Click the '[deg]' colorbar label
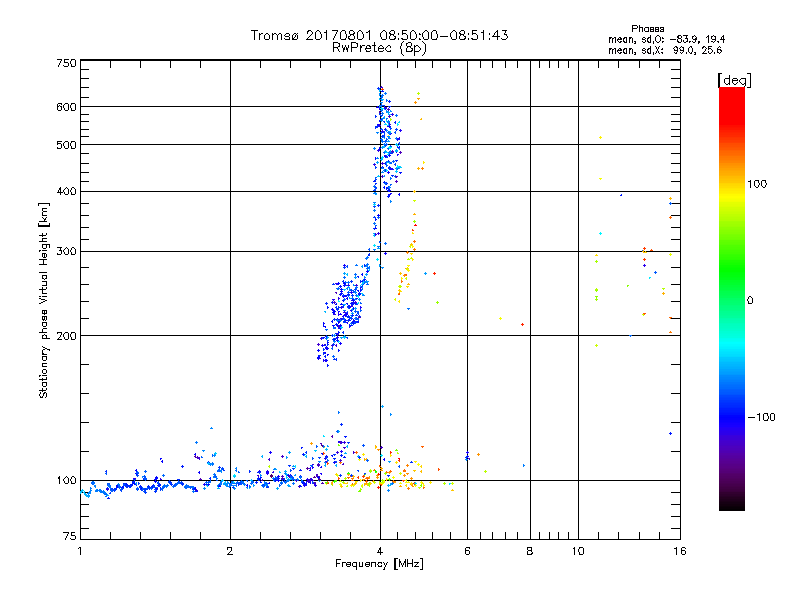800x600 pixels. tap(734, 80)
